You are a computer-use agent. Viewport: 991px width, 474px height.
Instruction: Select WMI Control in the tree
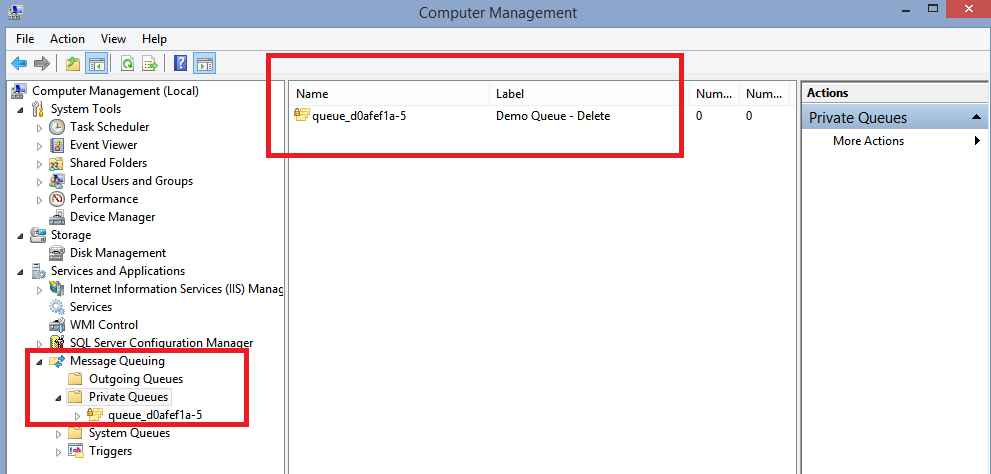coord(103,325)
